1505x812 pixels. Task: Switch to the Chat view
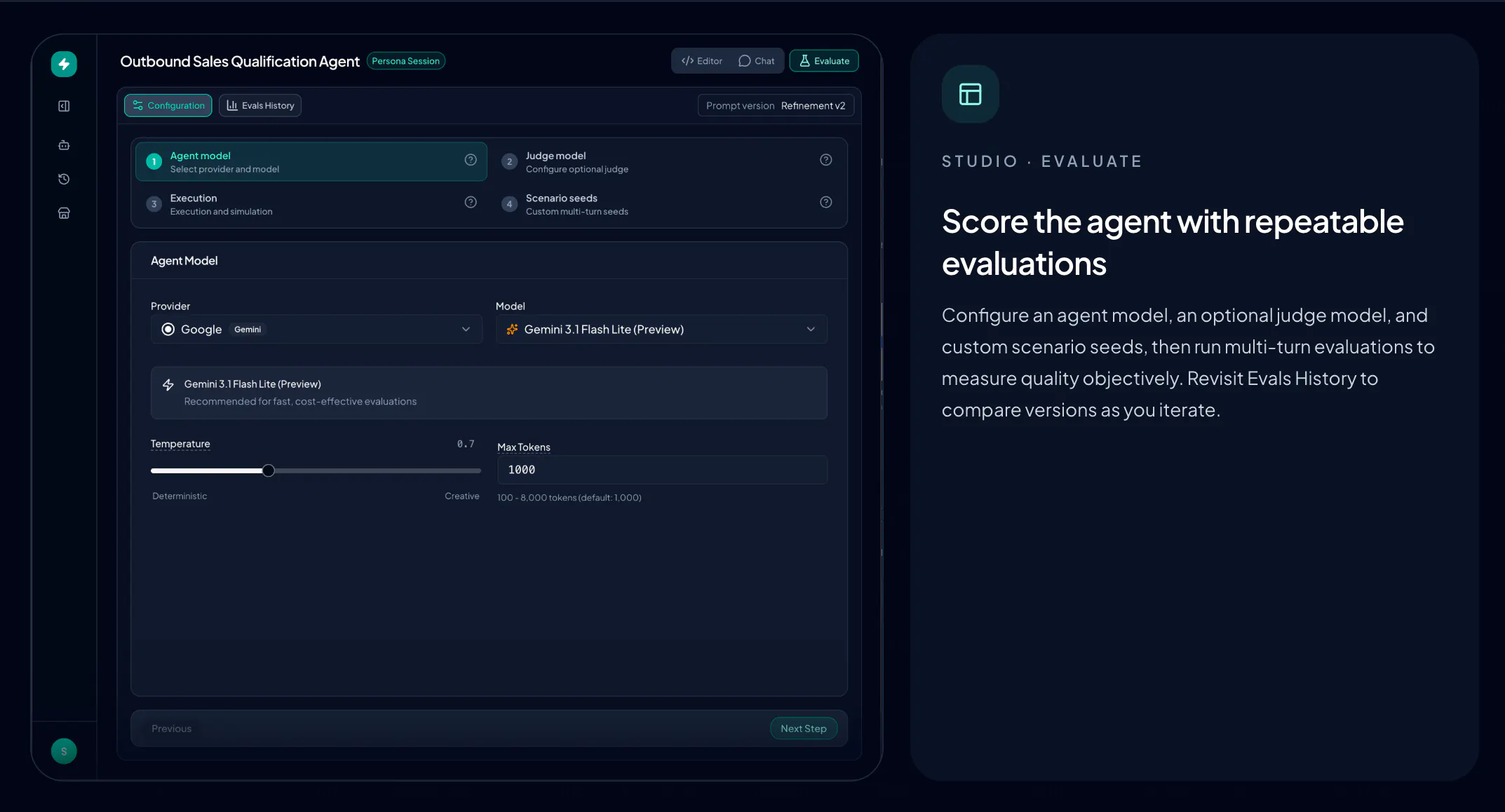(x=757, y=61)
